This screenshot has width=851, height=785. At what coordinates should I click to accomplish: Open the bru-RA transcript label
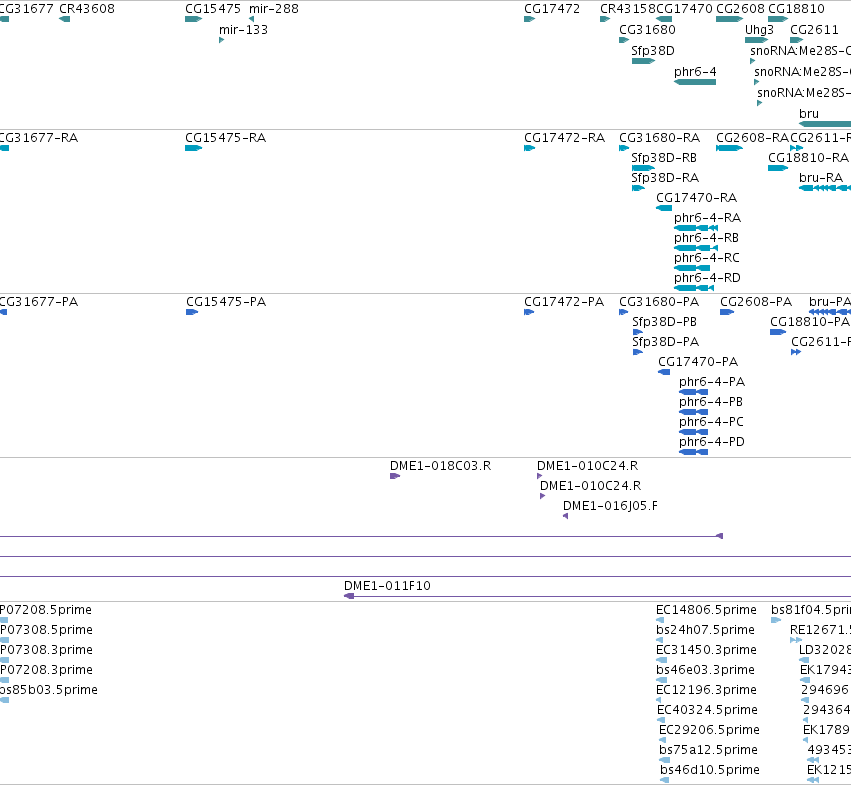pyautogui.click(x=821, y=178)
